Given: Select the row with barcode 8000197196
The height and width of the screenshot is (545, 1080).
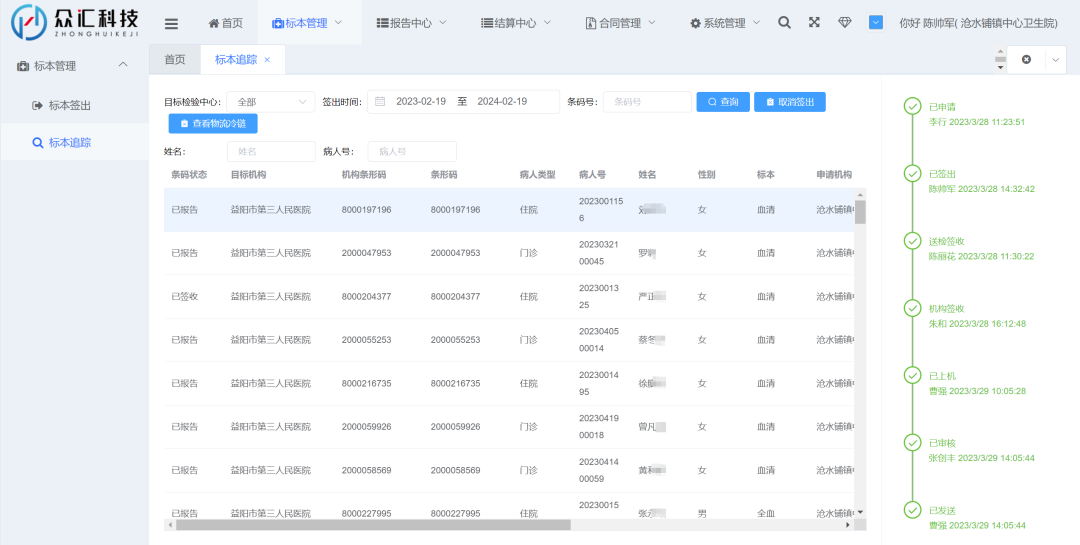Looking at the screenshot, I should (510, 209).
